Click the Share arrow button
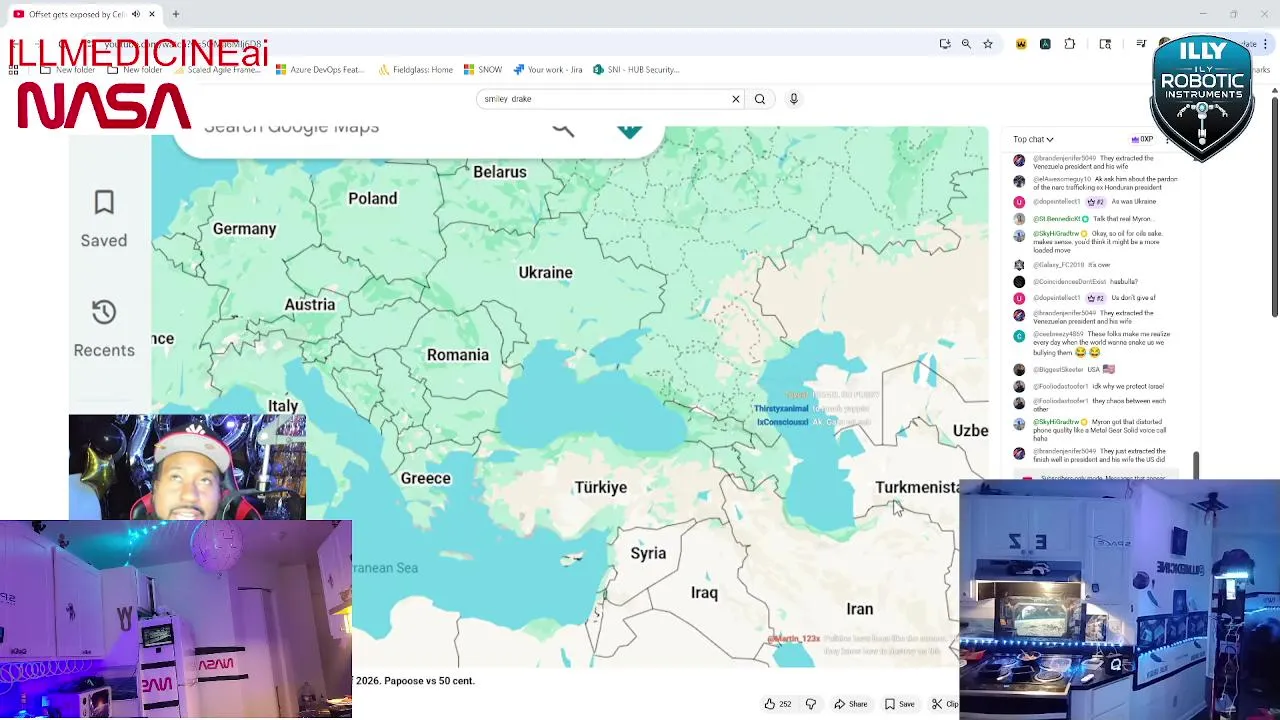Image resolution: width=1280 pixels, height=720 pixels. [x=851, y=704]
